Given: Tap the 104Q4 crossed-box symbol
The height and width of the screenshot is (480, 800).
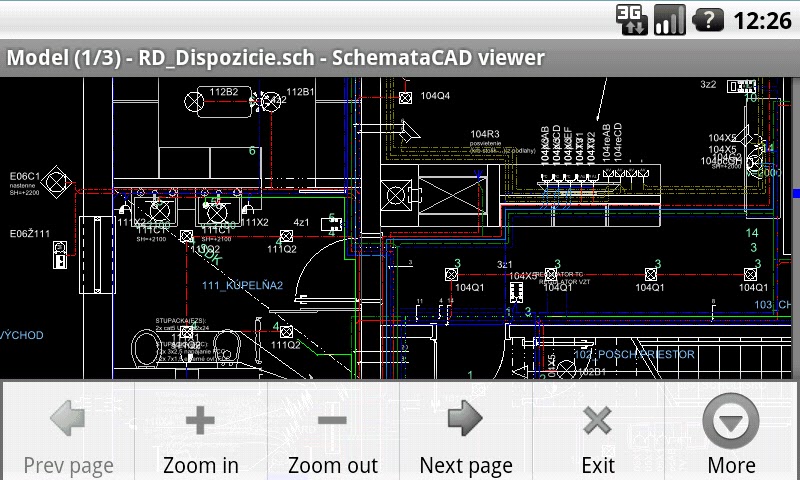Looking at the screenshot, I should [x=406, y=98].
